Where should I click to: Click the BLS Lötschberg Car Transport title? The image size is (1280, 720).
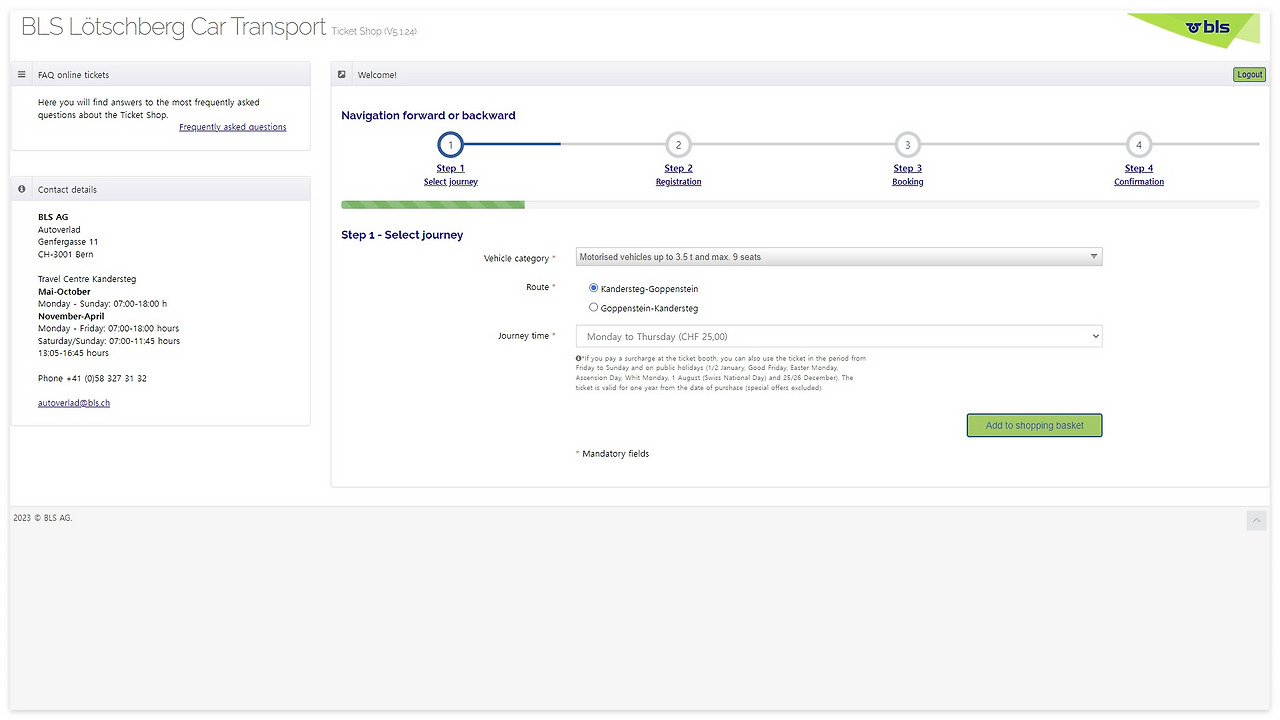(174, 27)
